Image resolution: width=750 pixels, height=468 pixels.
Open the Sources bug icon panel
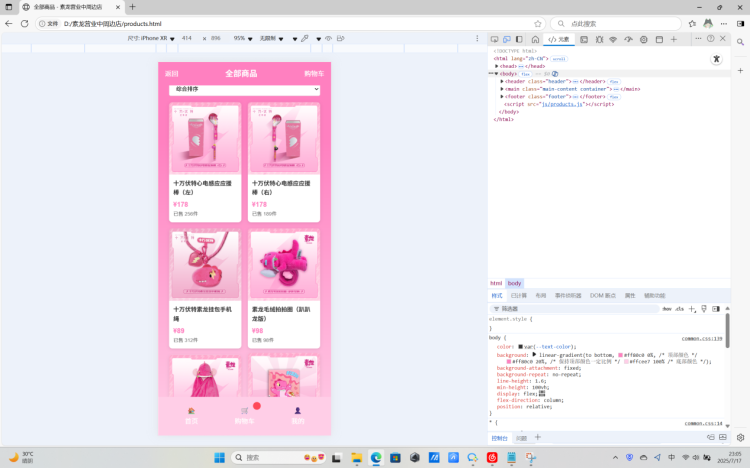(599, 39)
